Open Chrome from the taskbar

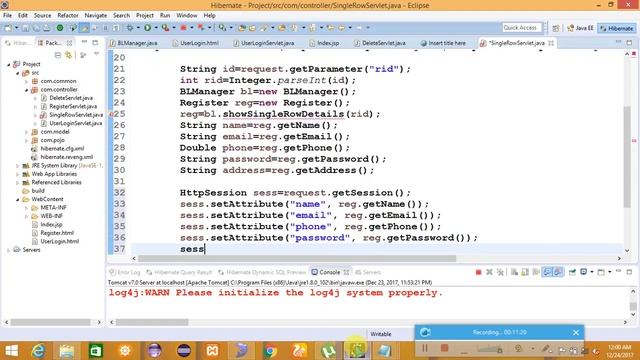[270, 351]
